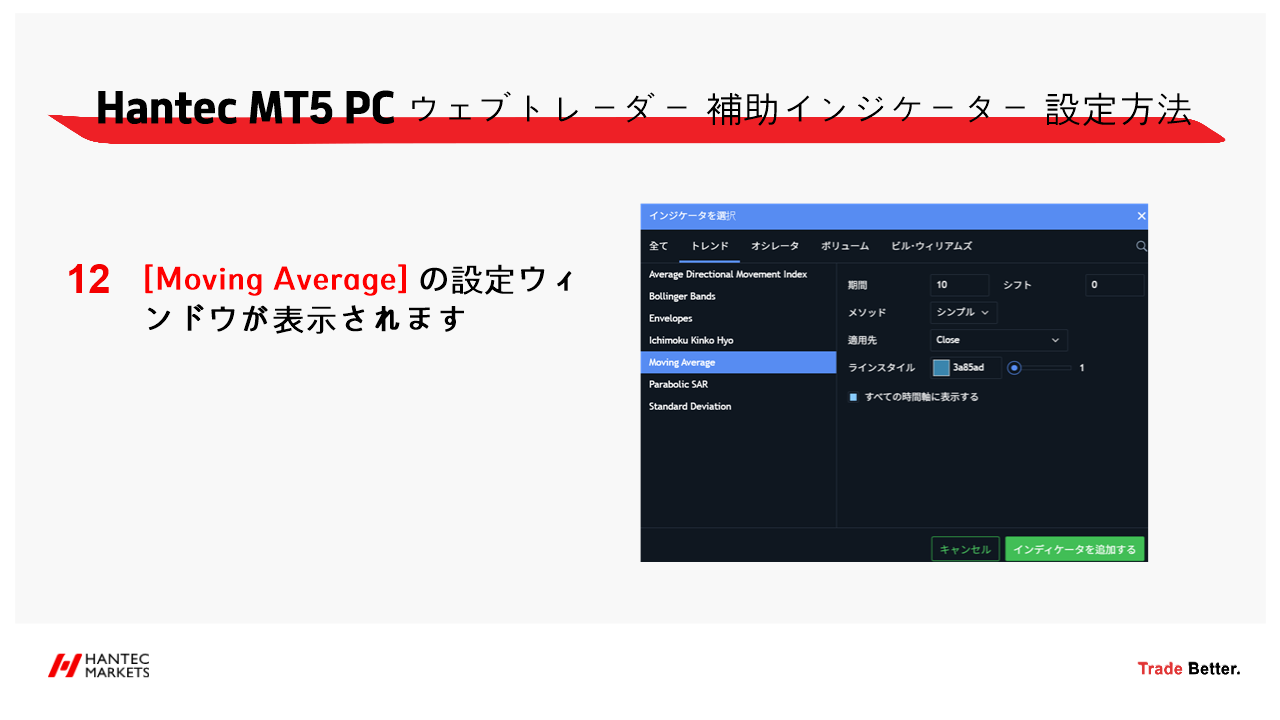
Task: Click the キャンセル button
Action: click(965, 549)
